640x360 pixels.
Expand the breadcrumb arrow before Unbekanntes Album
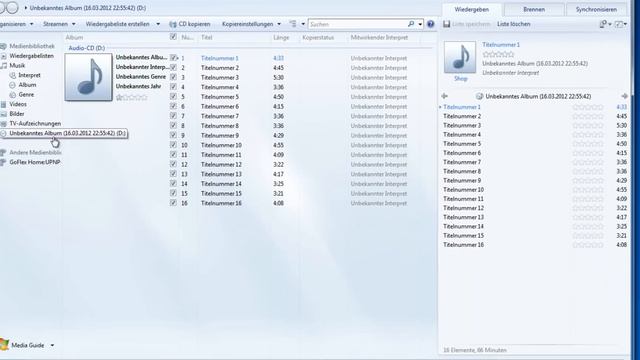point(26,8)
